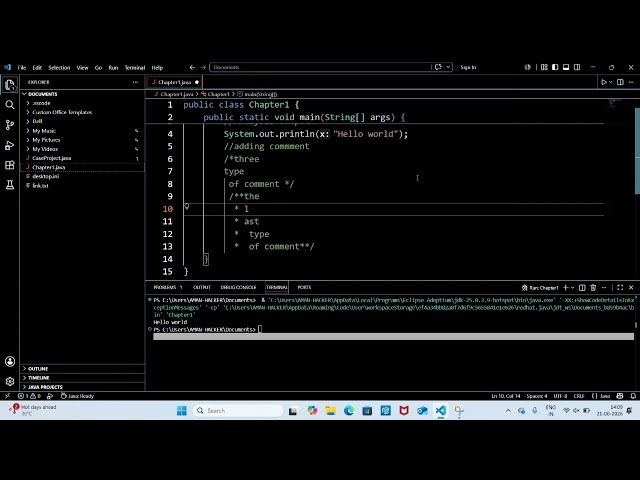The width and height of the screenshot is (640, 480).
Task: Open the Search view in activity bar
Action: (10, 105)
